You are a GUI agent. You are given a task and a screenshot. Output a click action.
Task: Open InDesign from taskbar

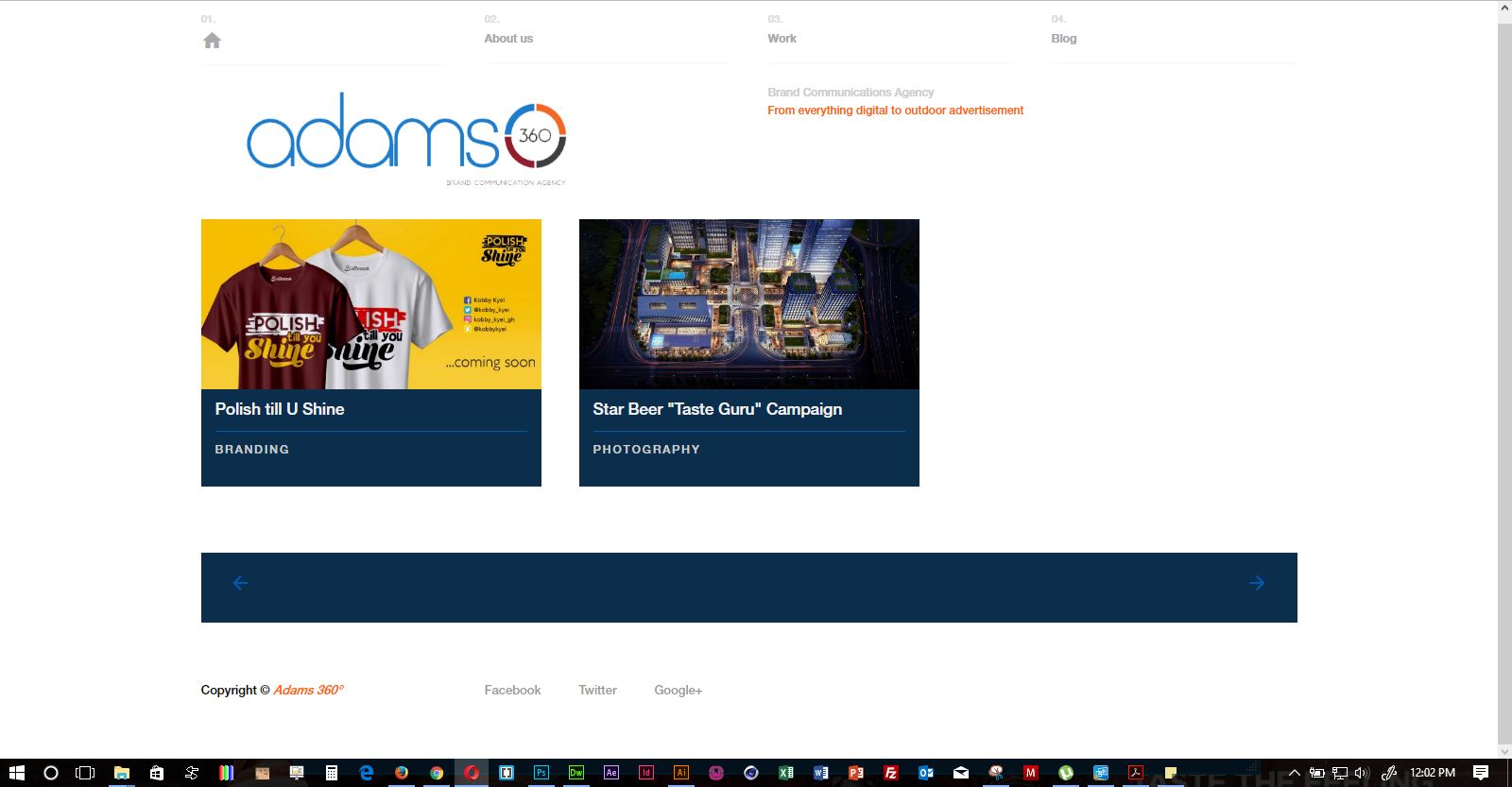[646, 773]
